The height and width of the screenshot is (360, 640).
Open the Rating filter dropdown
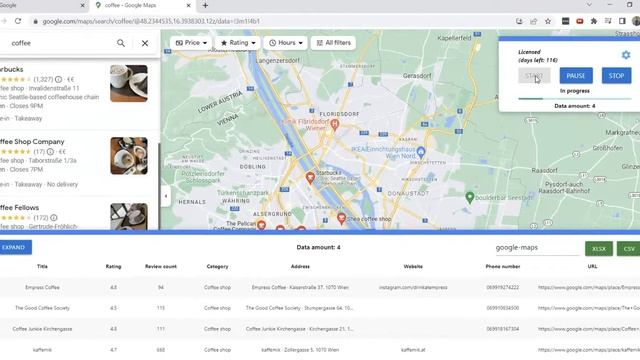click(x=238, y=42)
